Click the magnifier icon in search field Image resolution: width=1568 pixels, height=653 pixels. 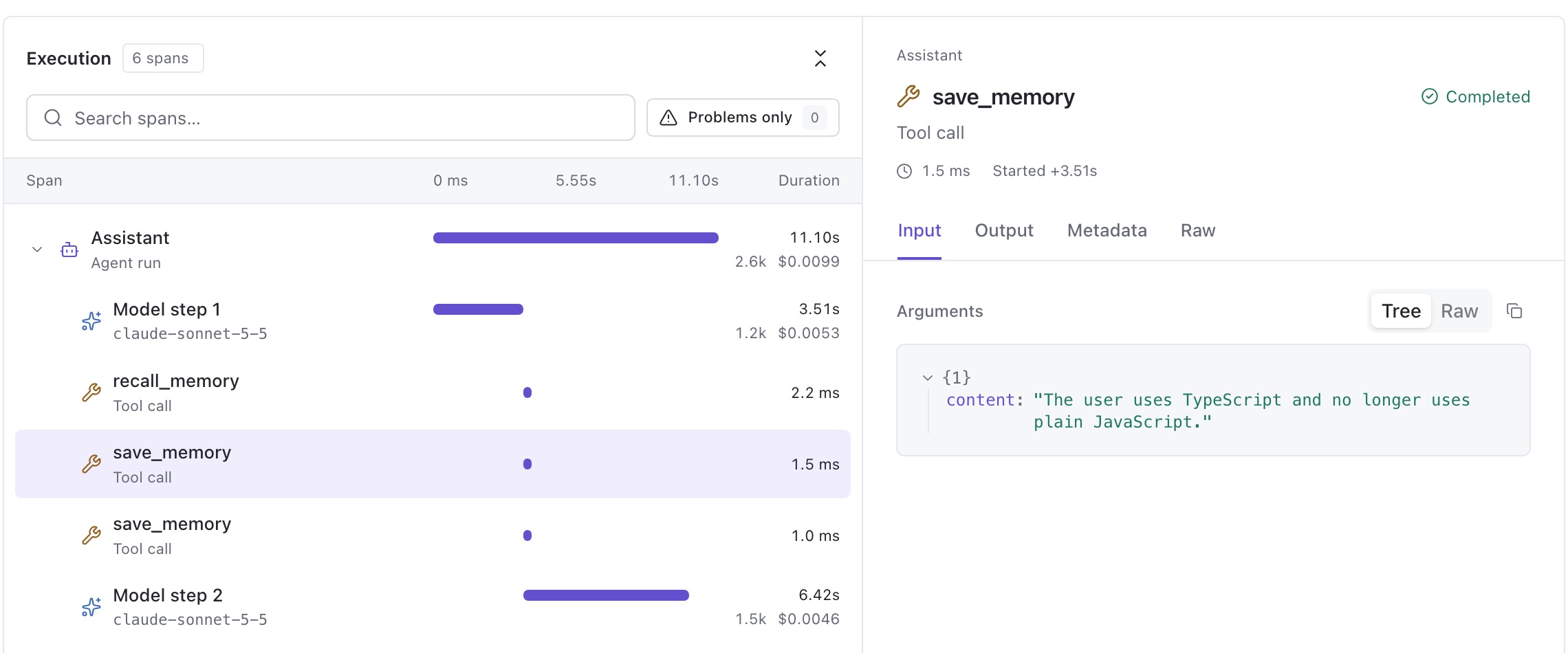click(x=53, y=118)
